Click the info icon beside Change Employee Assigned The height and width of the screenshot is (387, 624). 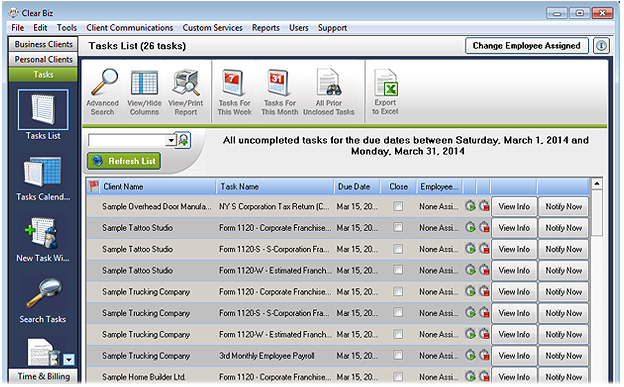coord(601,46)
